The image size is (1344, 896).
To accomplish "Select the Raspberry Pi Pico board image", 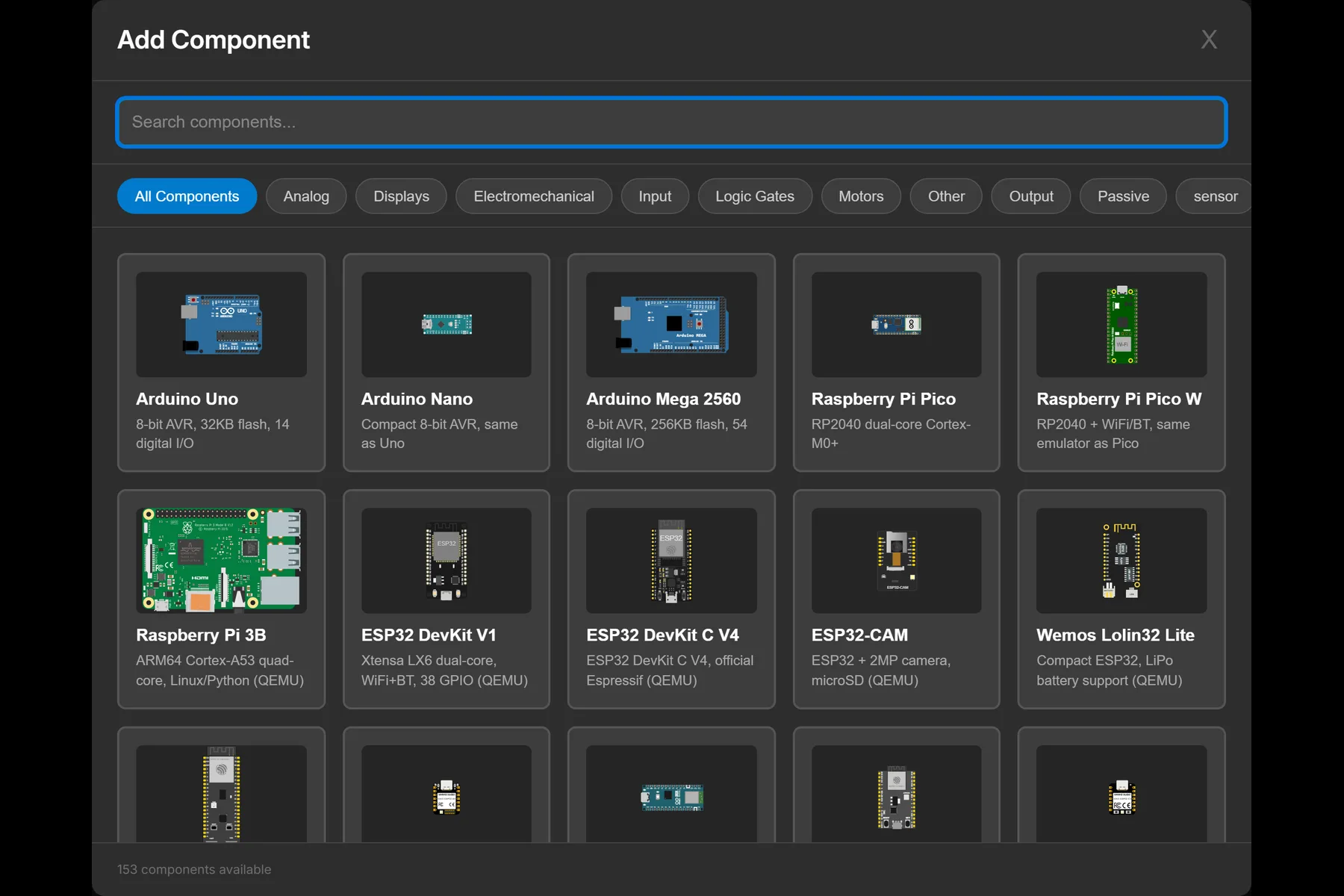I will [896, 324].
